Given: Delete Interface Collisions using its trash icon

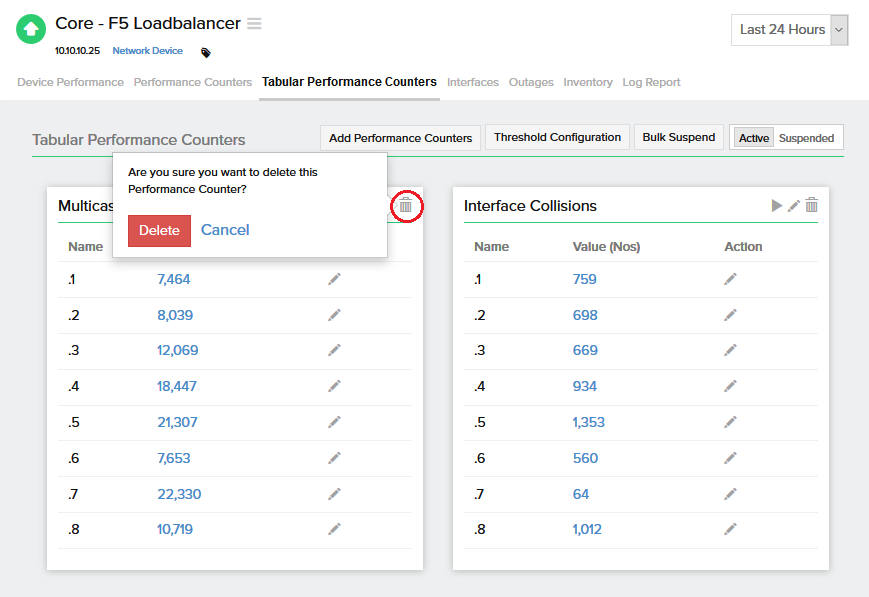Looking at the screenshot, I should coord(812,205).
